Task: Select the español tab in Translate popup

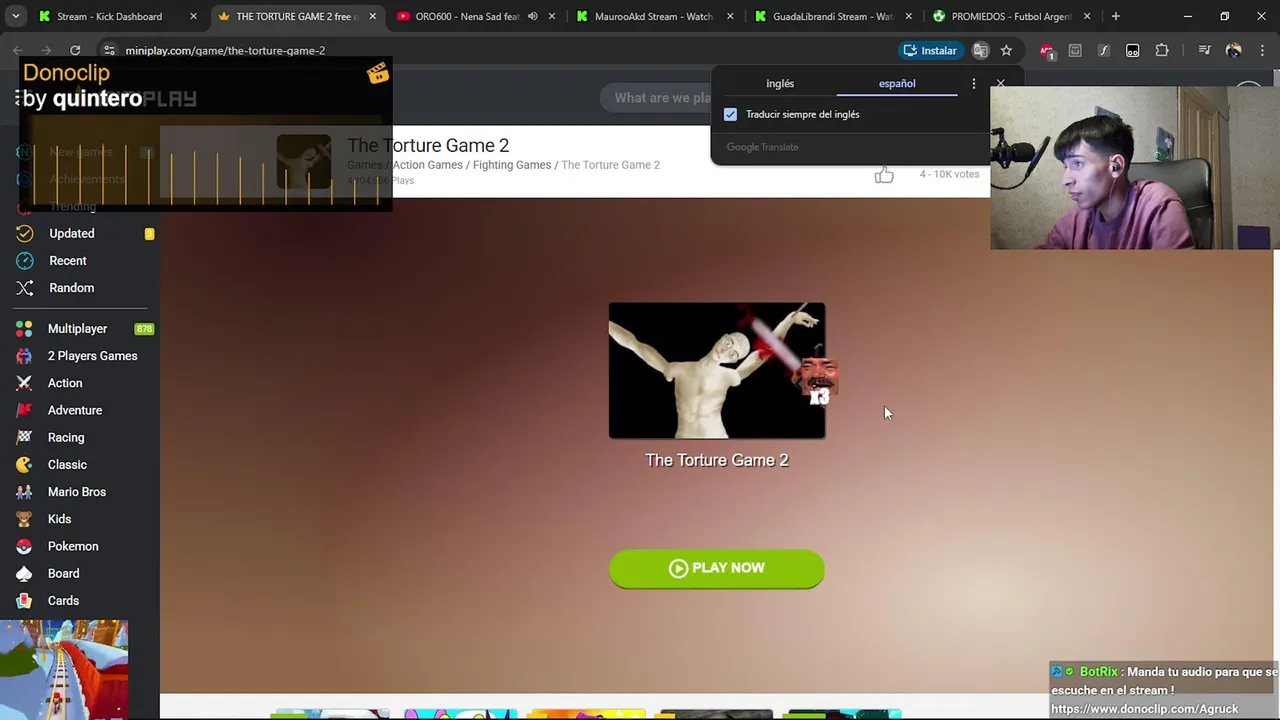Action: tap(897, 84)
